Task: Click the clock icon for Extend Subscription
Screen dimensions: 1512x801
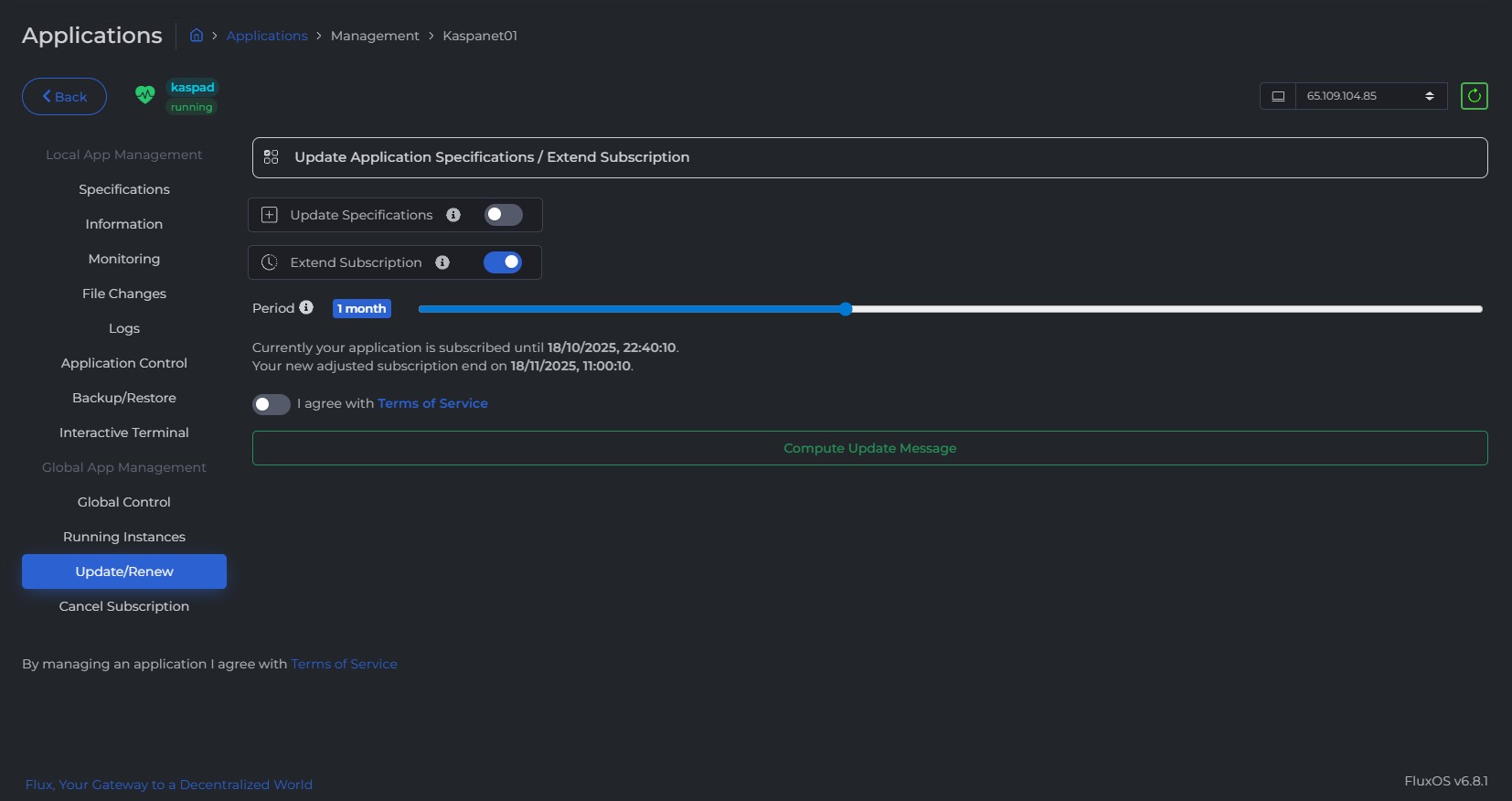Action: point(270,262)
